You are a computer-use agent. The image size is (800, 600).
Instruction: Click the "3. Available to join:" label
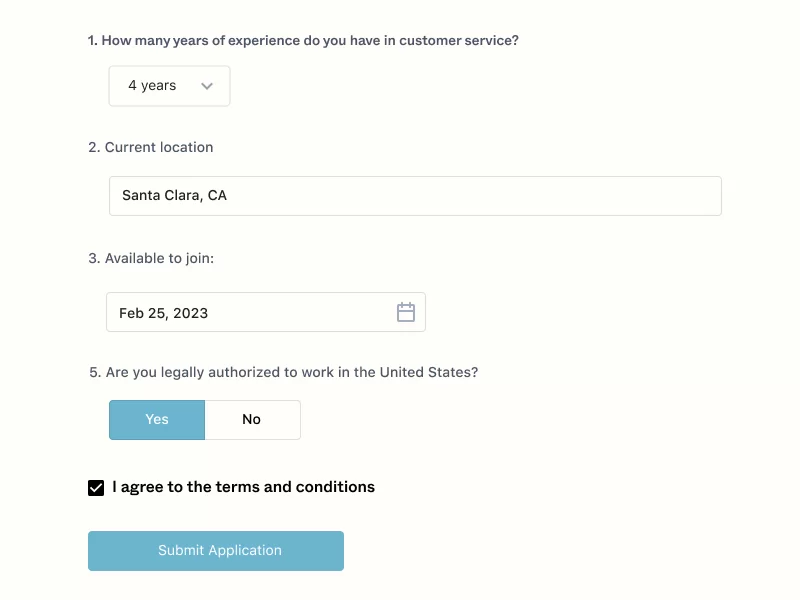(151, 258)
